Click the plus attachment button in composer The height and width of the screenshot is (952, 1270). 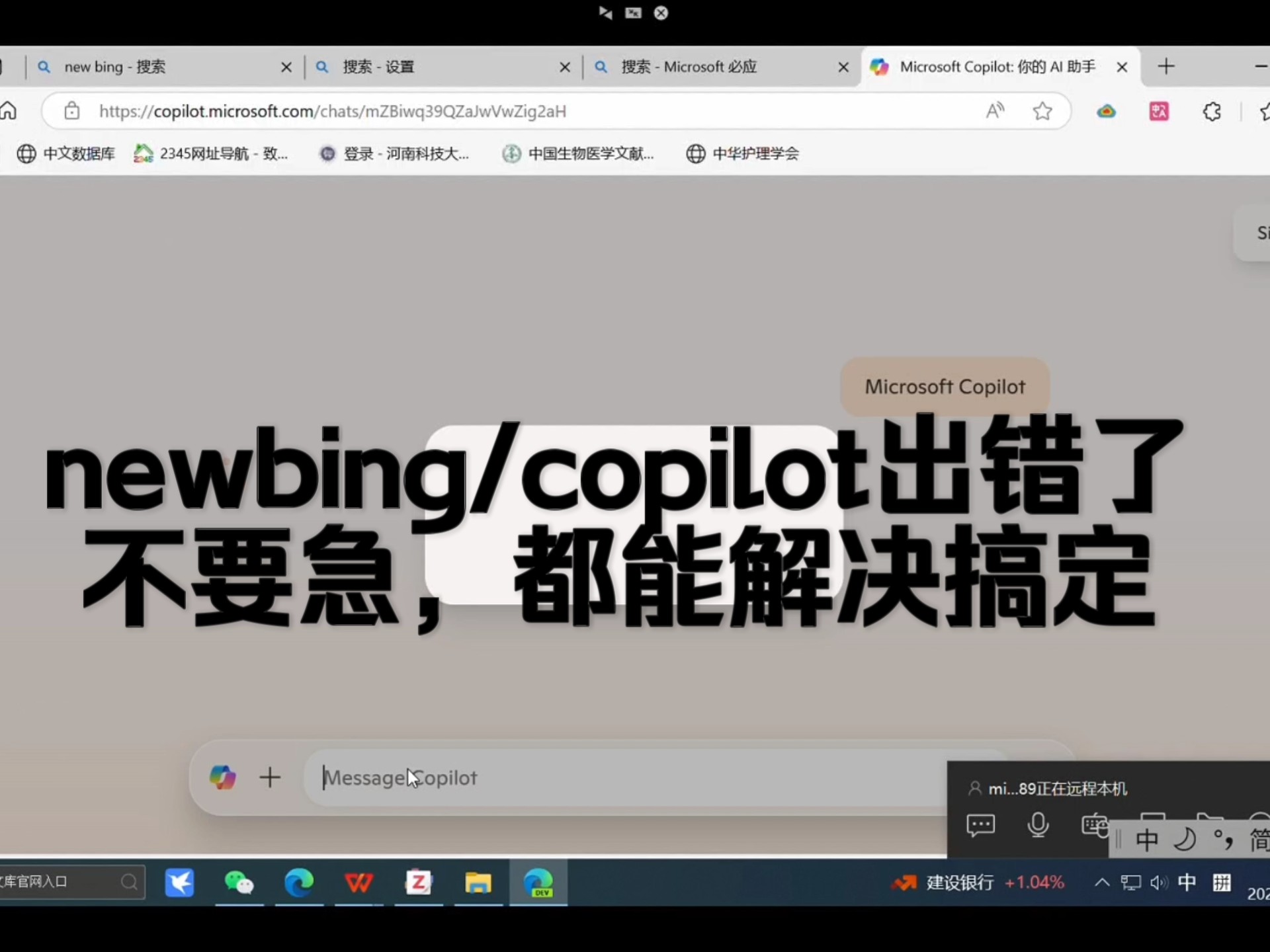(x=270, y=777)
